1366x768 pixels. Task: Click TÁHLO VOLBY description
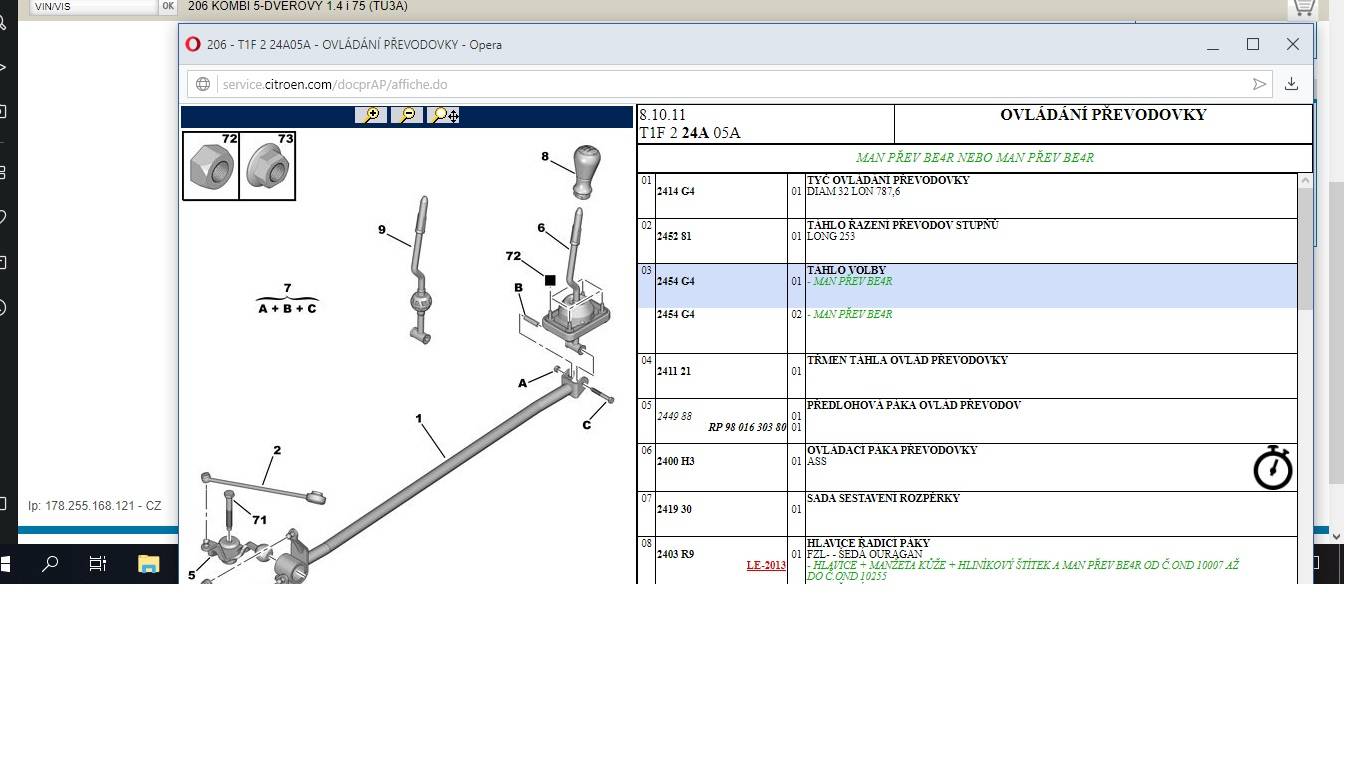point(846,270)
